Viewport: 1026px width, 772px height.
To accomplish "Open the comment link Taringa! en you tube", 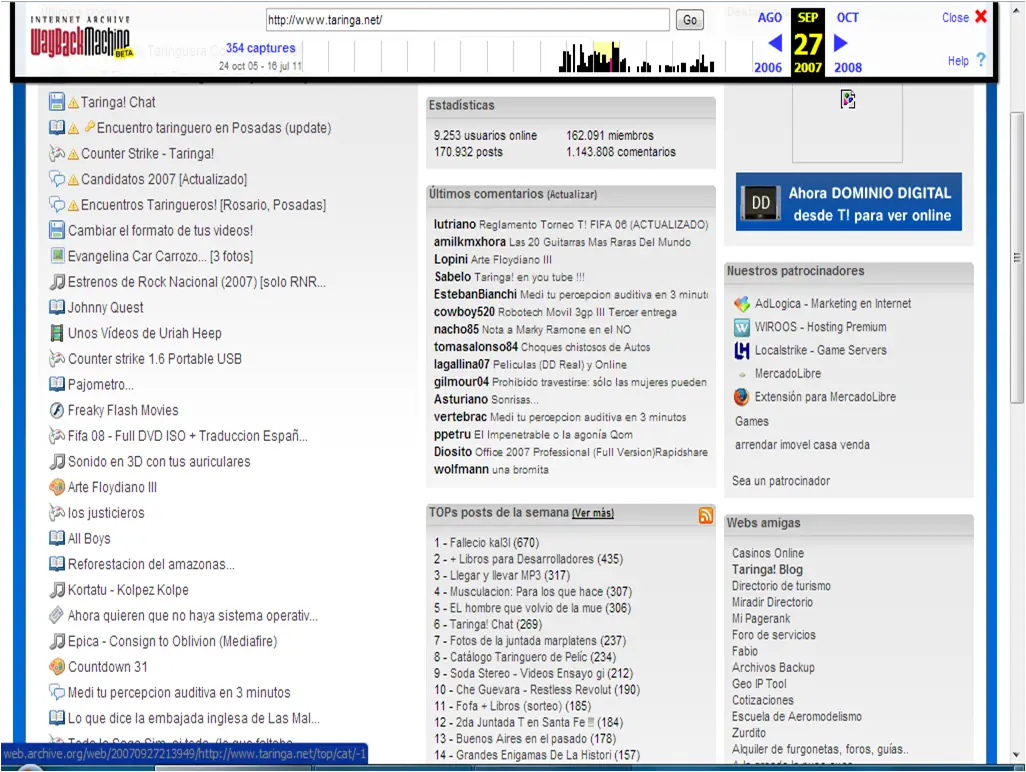I will 529,277.
